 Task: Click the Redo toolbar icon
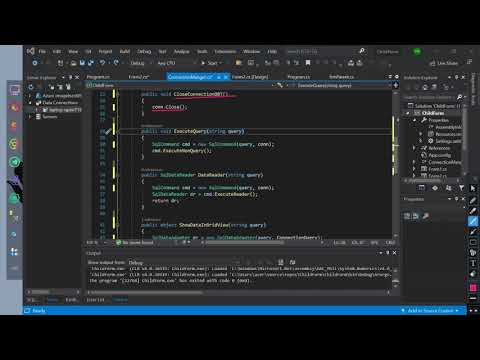click(x=116, y=63)
